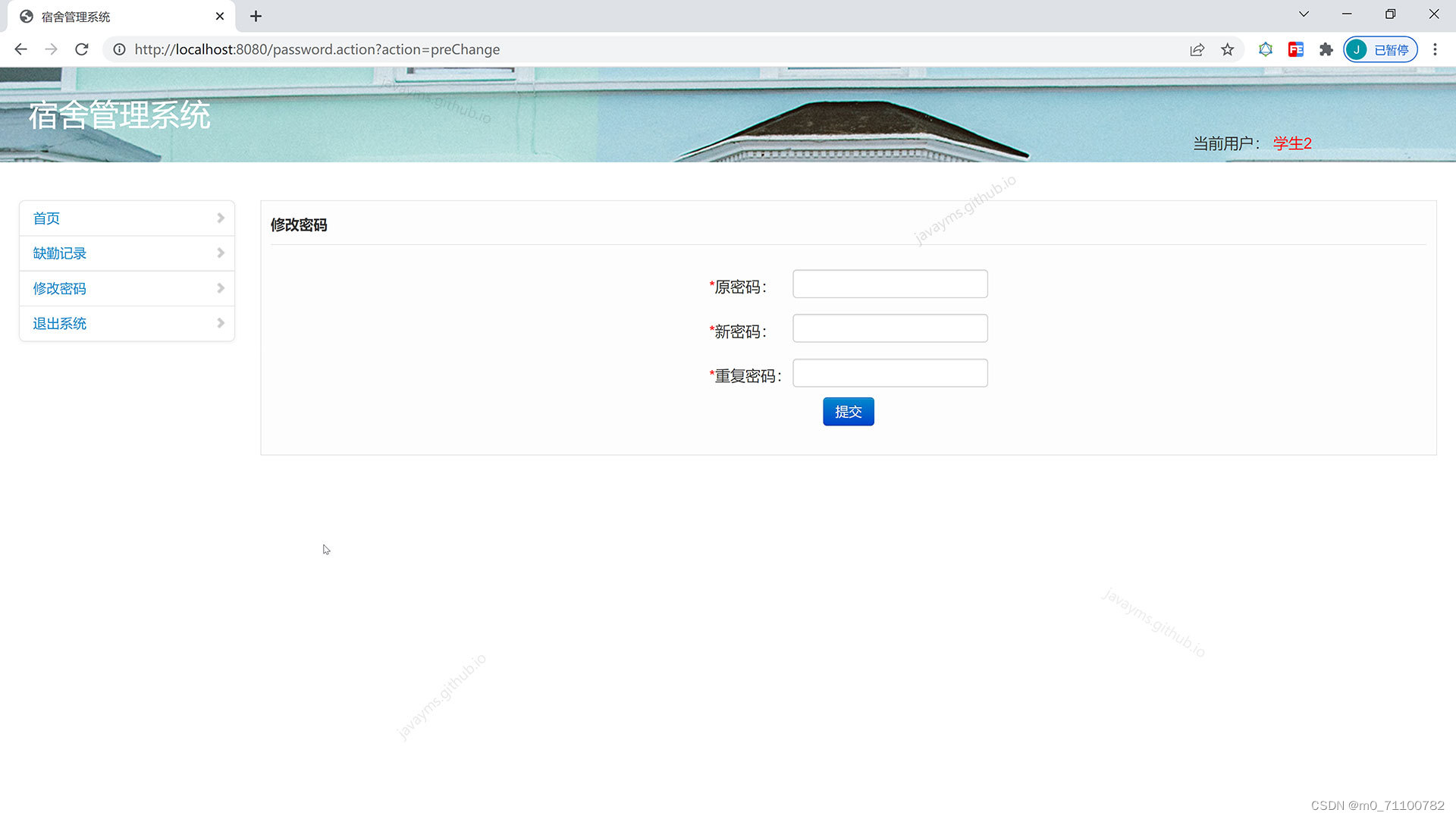Focus the 原密码 input field
1456x819 pixels.
pos(890,284)
